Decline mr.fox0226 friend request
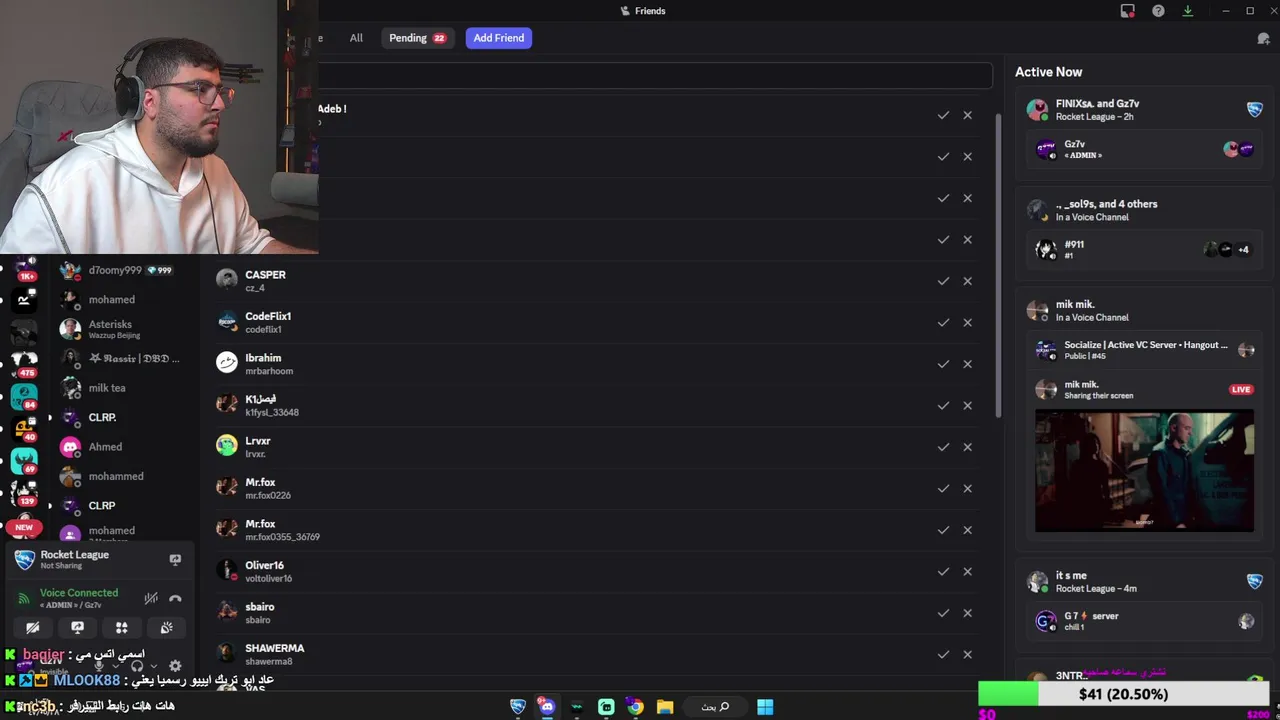 (967, 489)
